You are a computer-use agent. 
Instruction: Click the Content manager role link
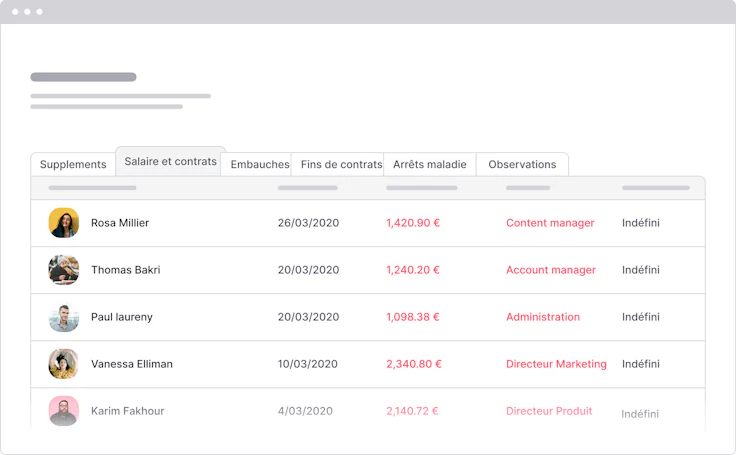click(x=550, y=223)
